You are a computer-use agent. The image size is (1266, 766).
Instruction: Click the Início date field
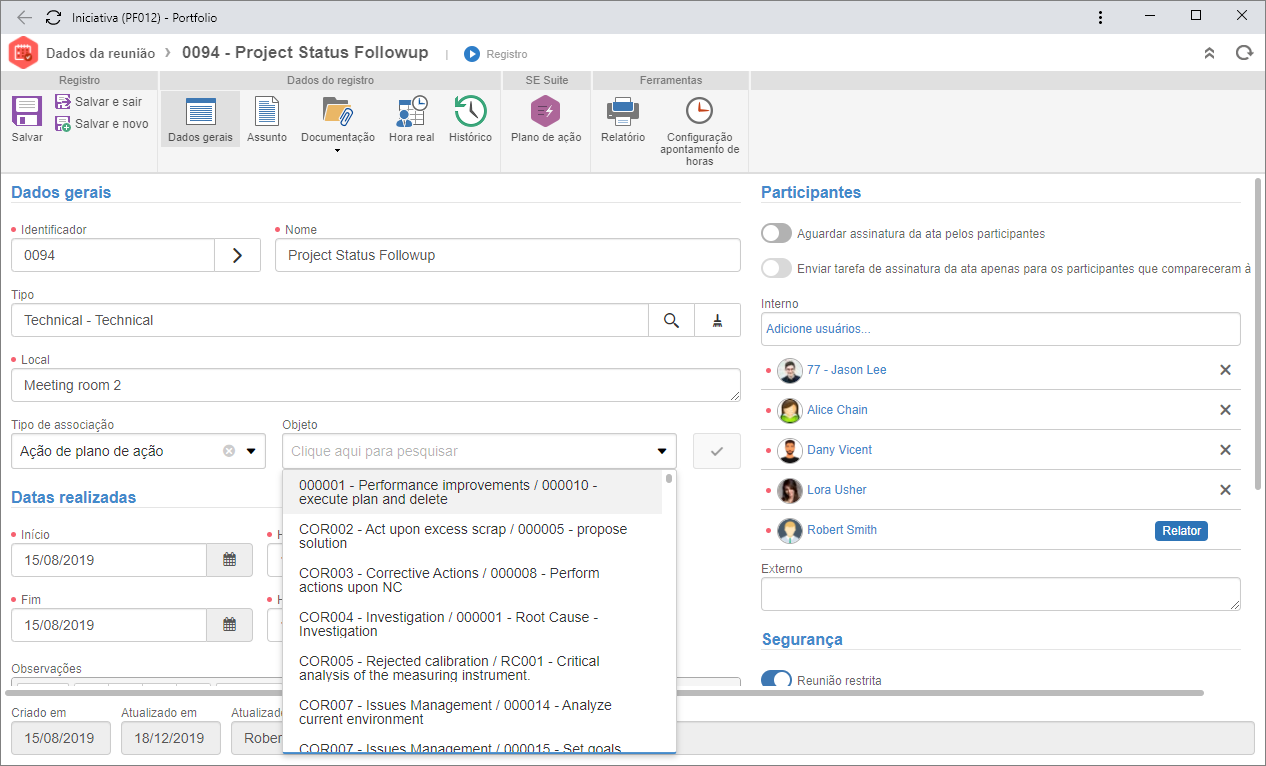[x=109, y=560]
